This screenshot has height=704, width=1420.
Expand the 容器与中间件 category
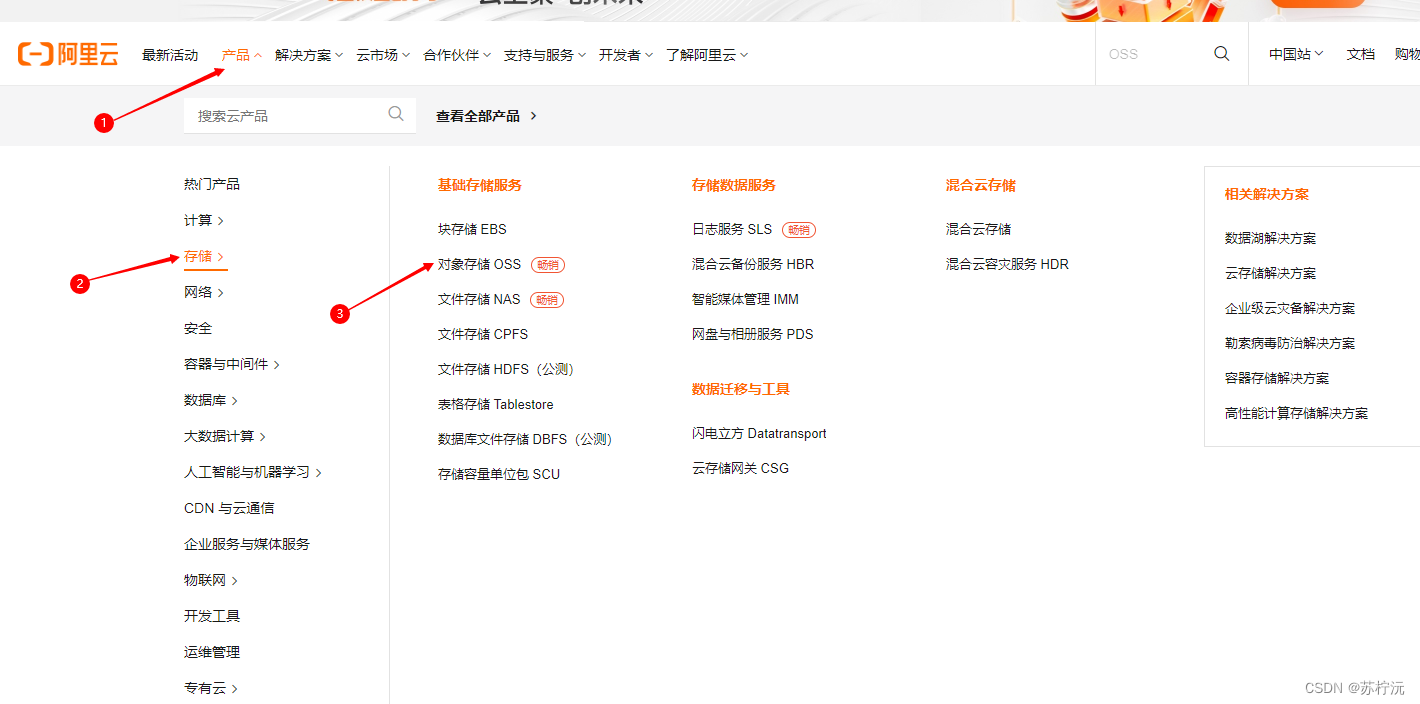click(232, 364)
